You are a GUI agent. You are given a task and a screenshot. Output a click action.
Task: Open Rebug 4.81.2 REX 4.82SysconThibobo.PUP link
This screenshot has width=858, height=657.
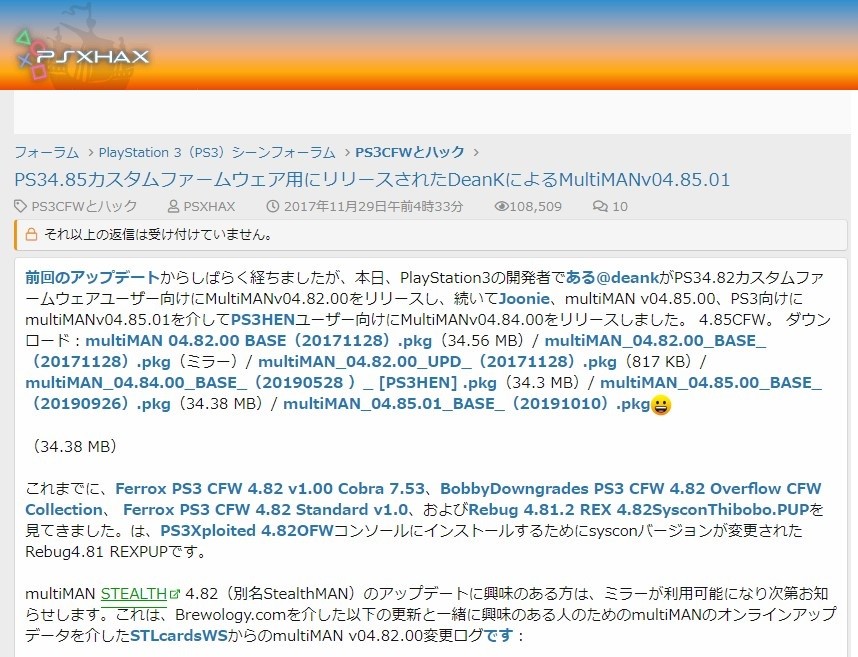639,509
